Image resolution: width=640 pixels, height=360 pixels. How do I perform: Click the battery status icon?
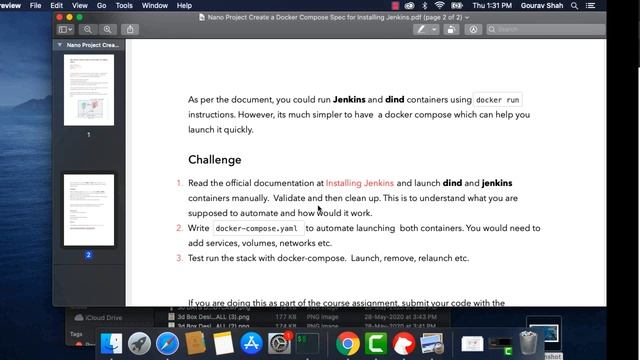point(457,6)
